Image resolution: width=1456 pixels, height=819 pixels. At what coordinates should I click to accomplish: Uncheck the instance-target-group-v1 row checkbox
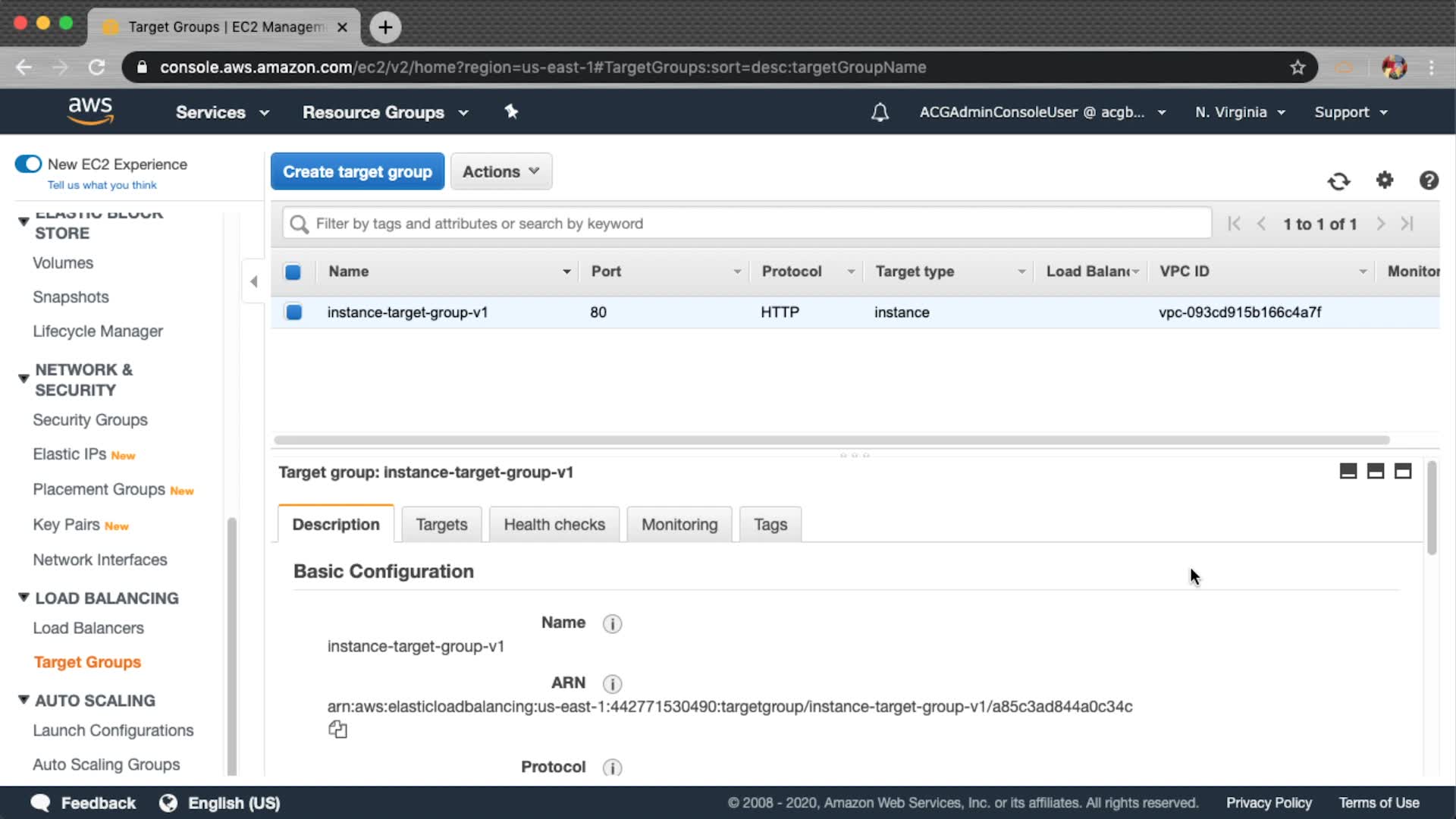coord(293,312)
